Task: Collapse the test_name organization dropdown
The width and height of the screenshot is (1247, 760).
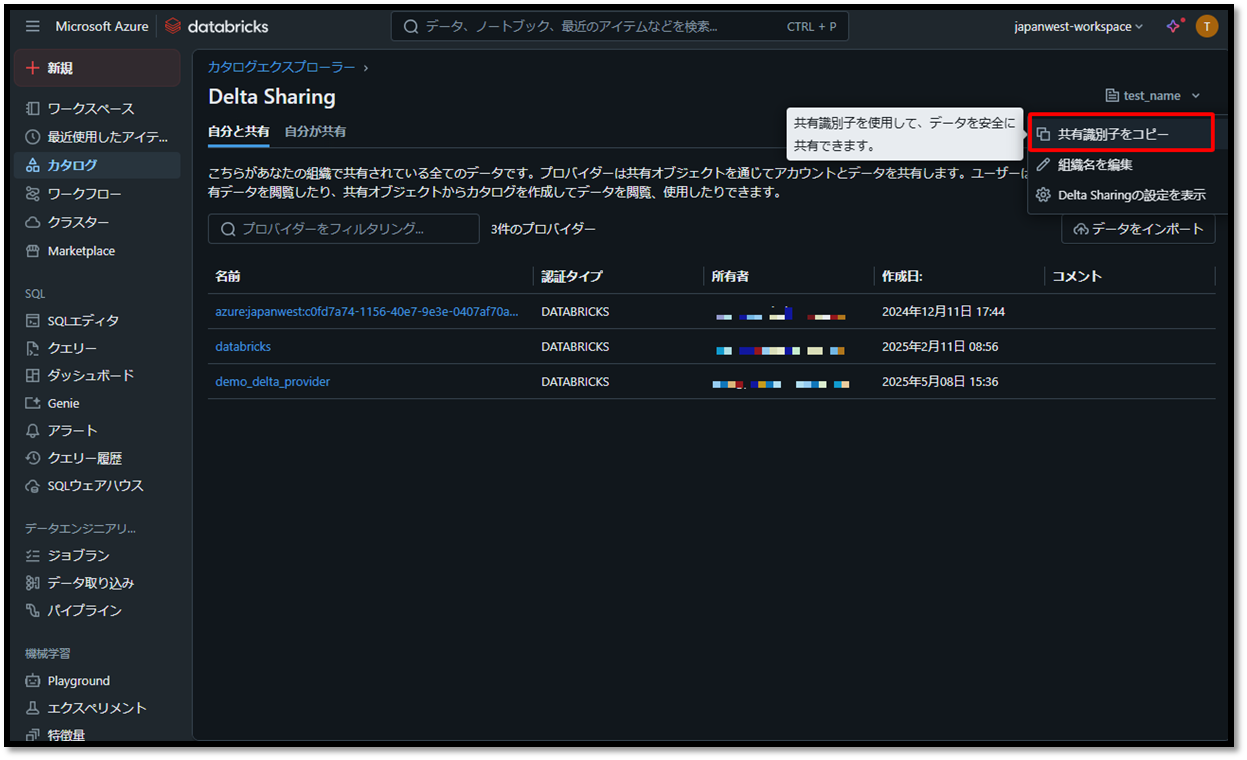Action: tap(1153, 96)
